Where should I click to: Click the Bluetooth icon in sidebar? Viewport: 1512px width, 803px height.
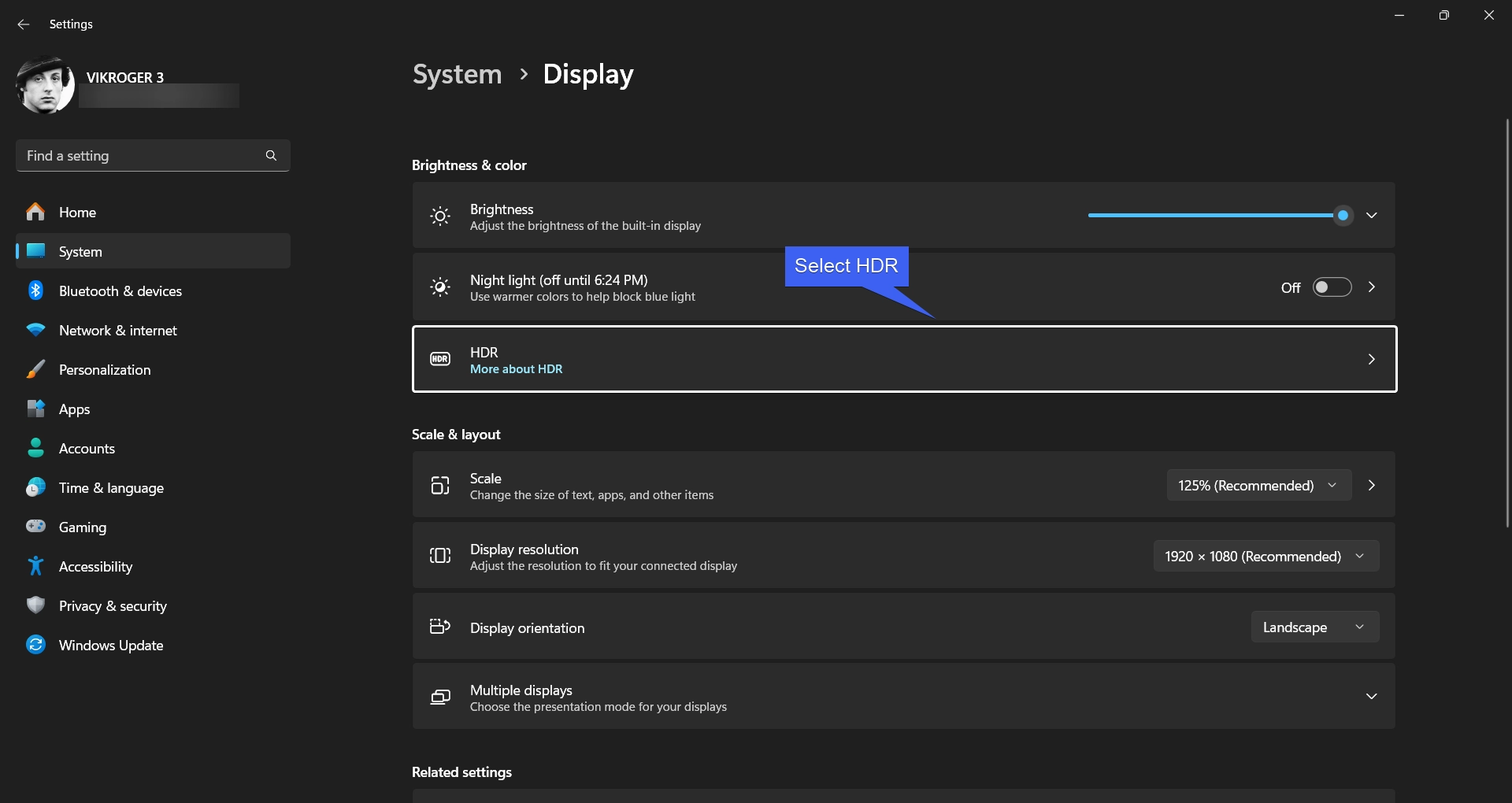[35, 290]
